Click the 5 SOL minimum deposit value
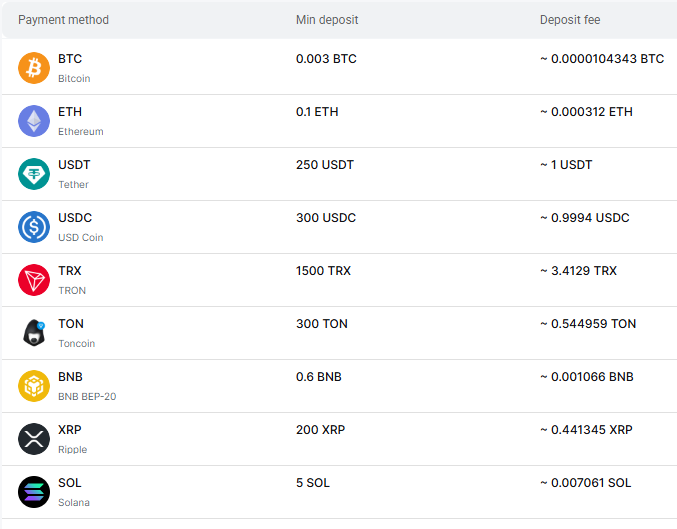 click(313, 483)
